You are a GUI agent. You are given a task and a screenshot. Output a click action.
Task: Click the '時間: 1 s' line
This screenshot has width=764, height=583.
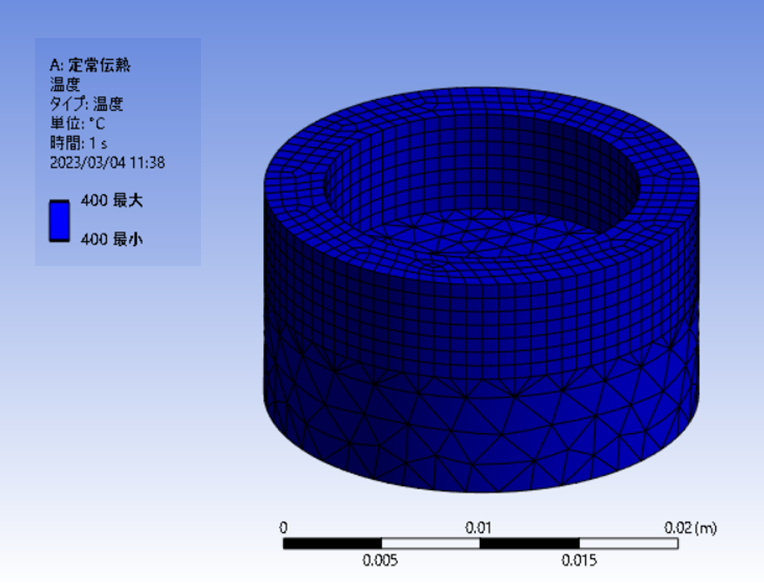[78, 143]
